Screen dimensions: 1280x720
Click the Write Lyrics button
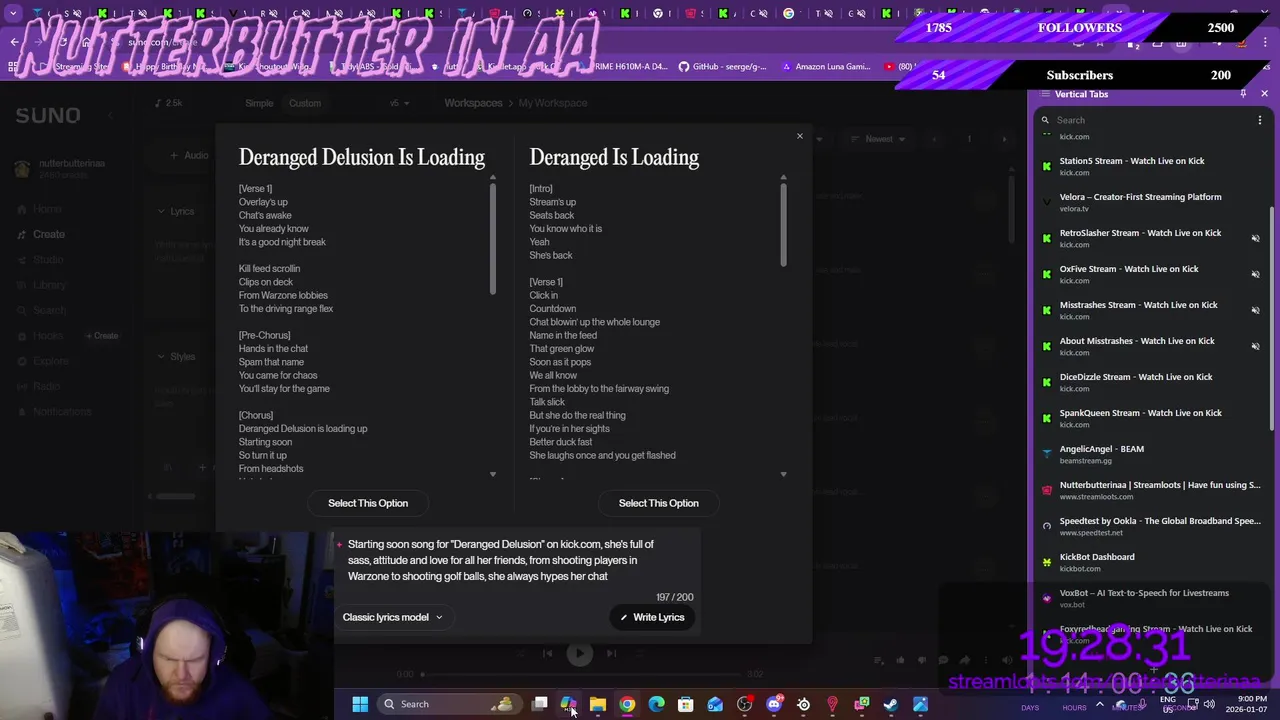(652, 617)
